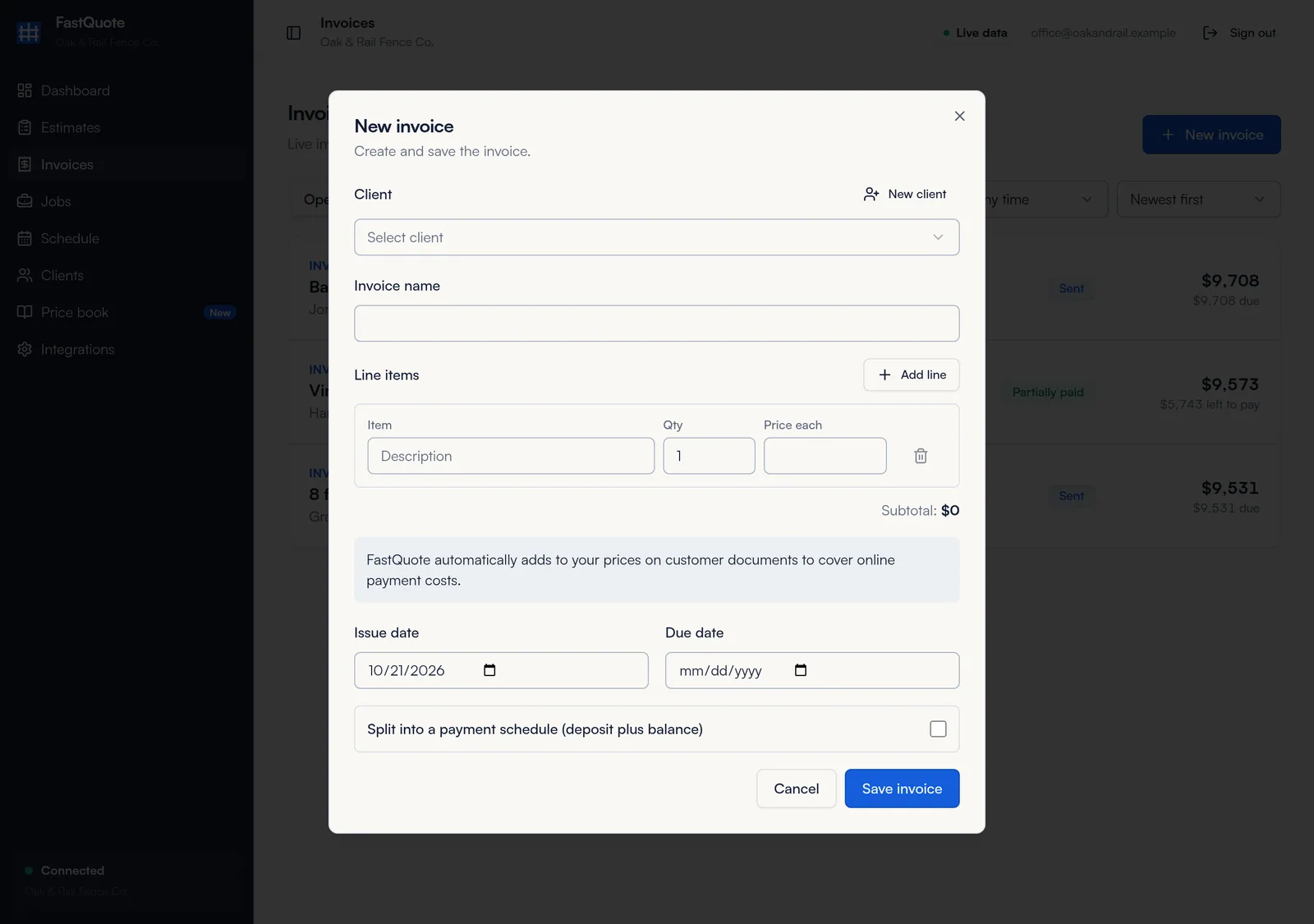Click the Dashboard sidebar icon
1314x924 pixels.
point(25,90)
